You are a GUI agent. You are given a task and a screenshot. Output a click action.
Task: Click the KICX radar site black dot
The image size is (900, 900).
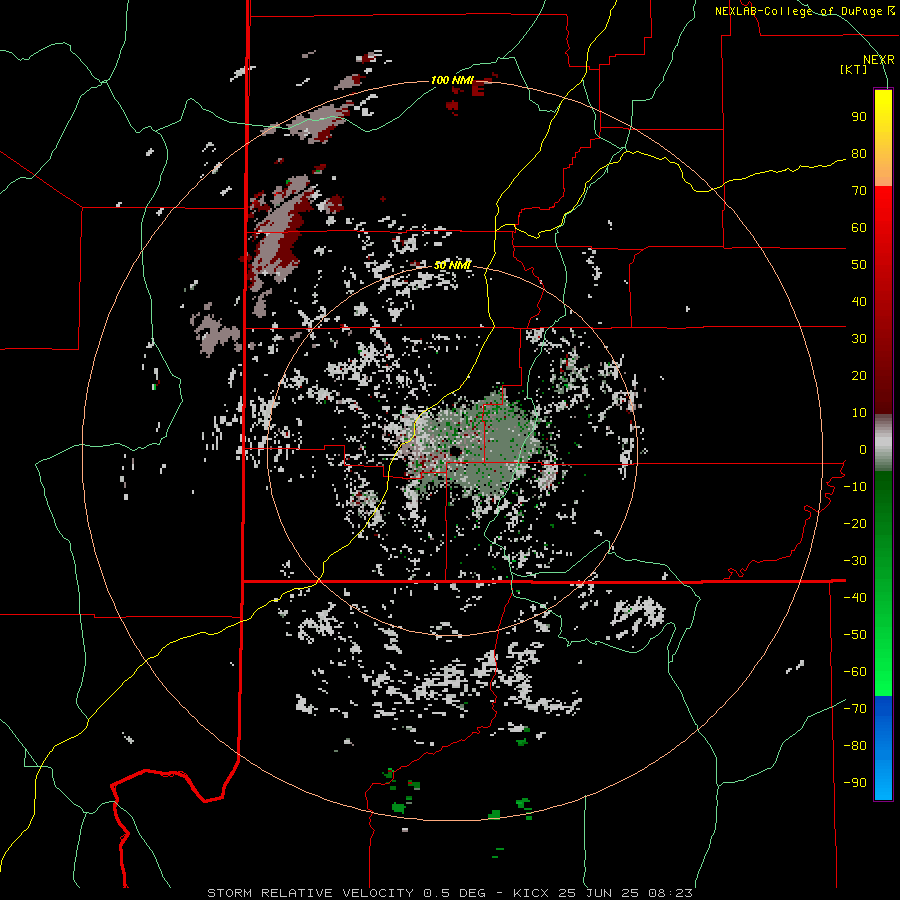pyautogui.click(x=454, y=451)
